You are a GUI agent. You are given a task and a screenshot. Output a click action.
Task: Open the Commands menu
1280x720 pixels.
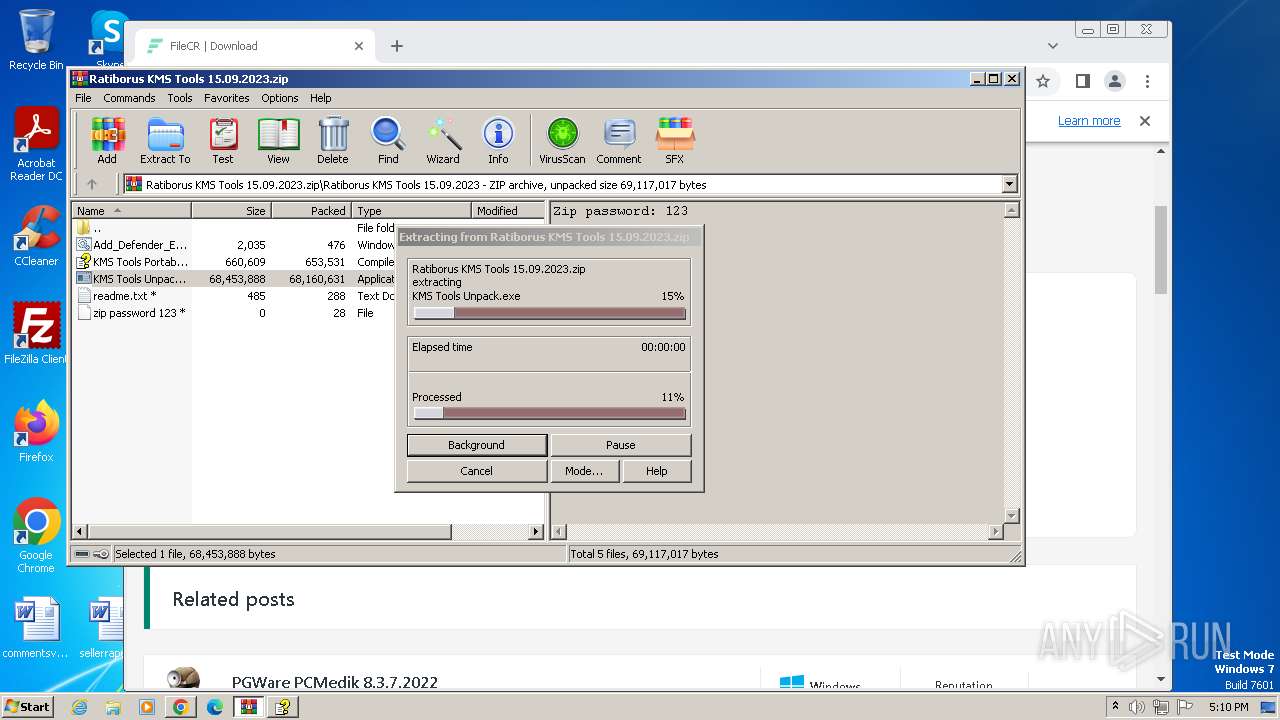pos(129,98)
